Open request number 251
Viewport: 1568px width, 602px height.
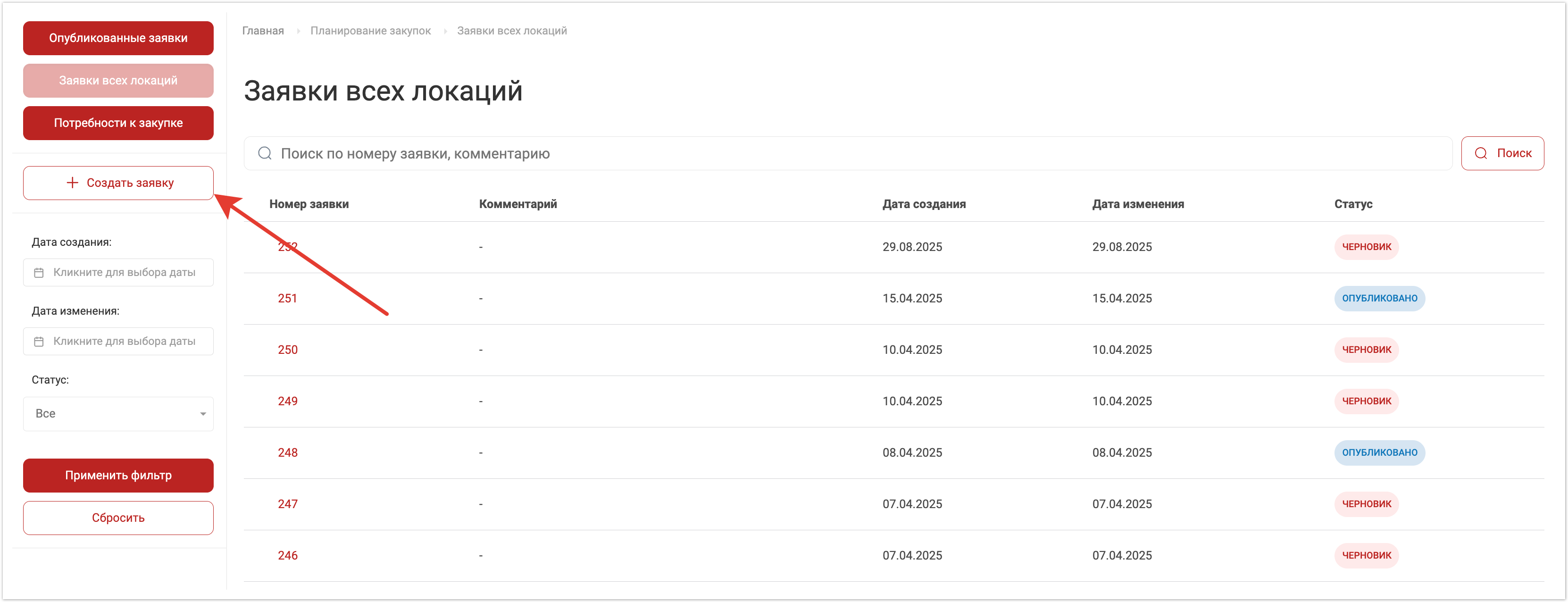[287, 298]
